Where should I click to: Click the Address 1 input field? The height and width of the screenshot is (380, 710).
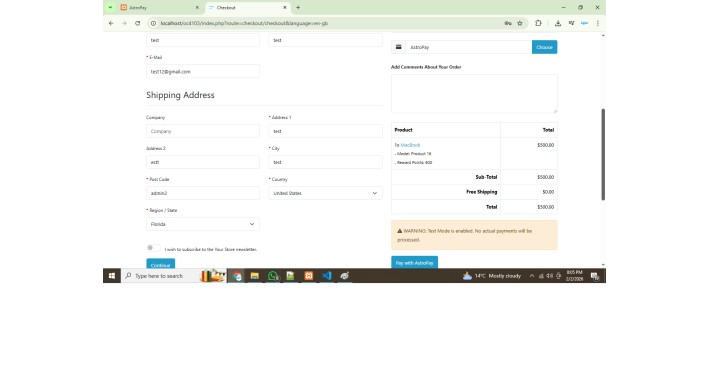coord(325,131)
